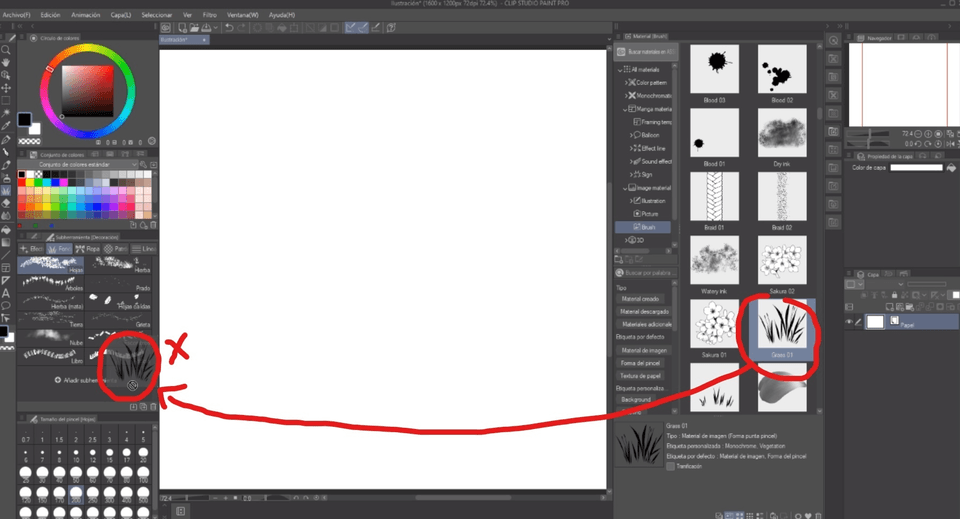Viewport: 960px width, 519px height.
Task: Switch to Ropa sub tool group tab
Action: [88, 249]
